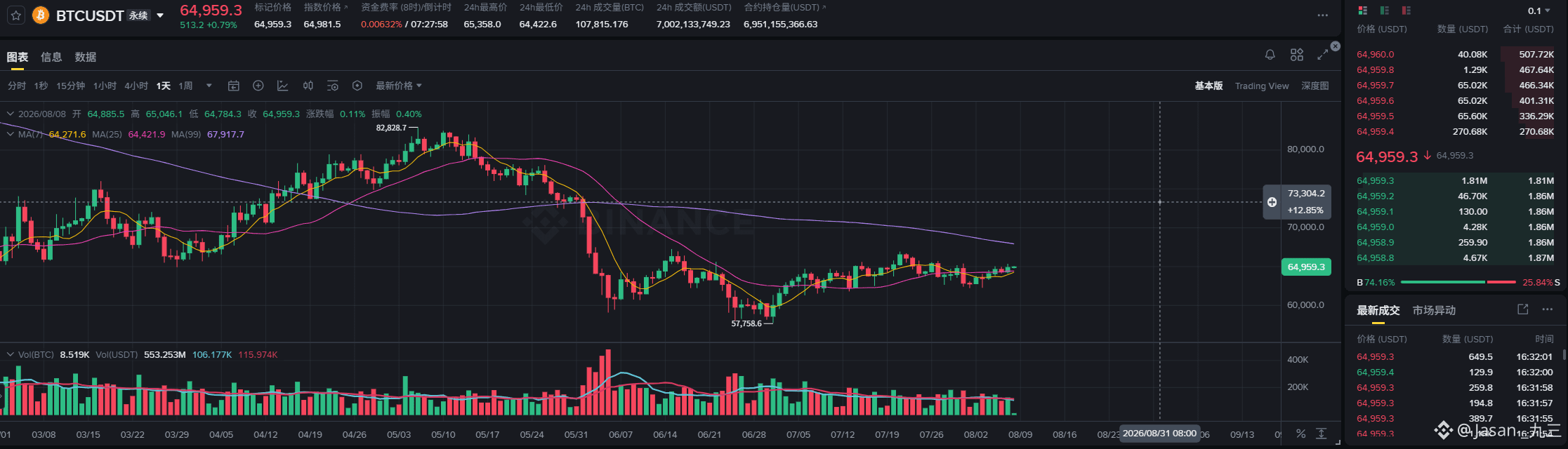Collapse the OHLC date info row chevron
The image size is (1568, 449).
coord(10,114)
